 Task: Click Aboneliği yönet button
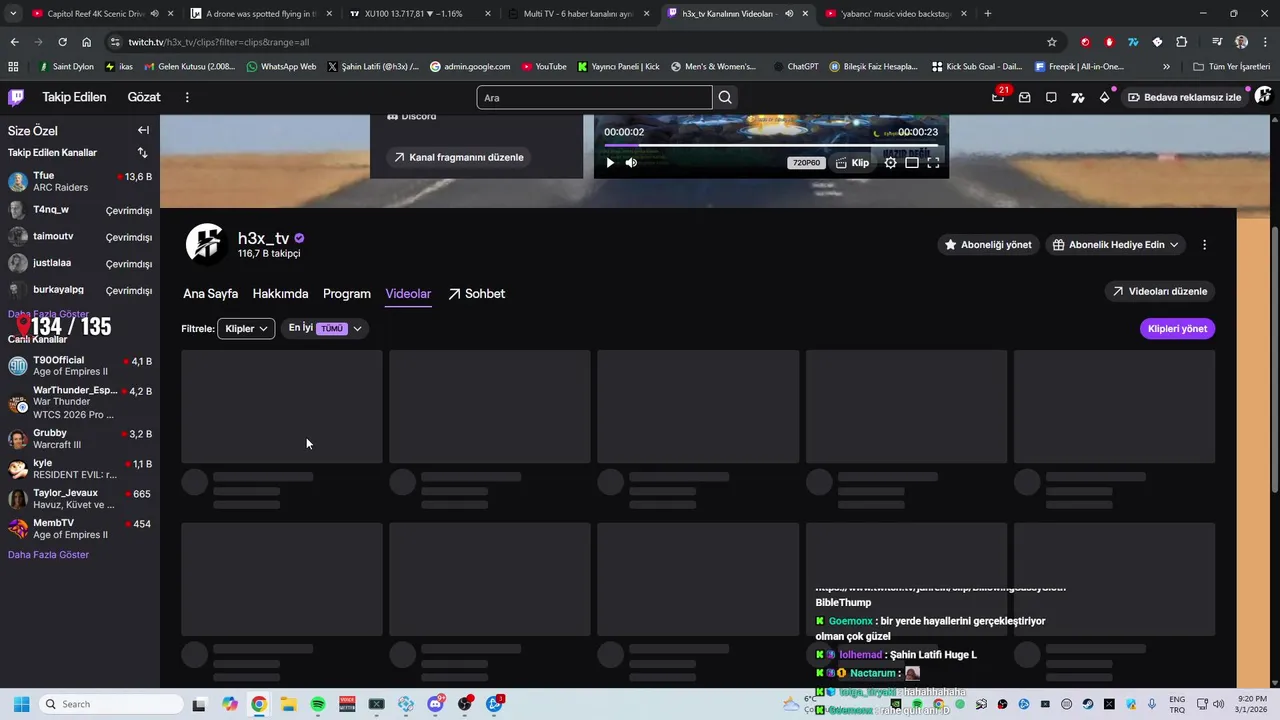(988, 245)
